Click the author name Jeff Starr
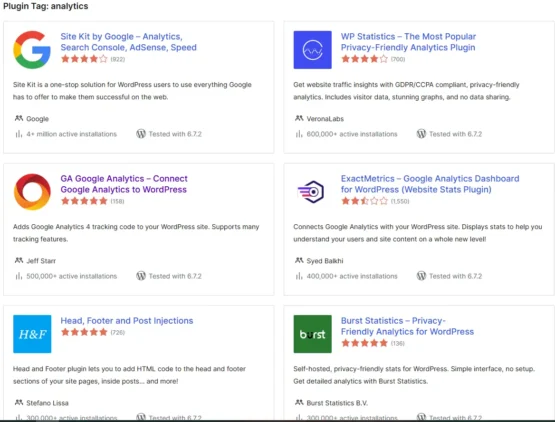555x422 pixels. click(x=41, y=261)
